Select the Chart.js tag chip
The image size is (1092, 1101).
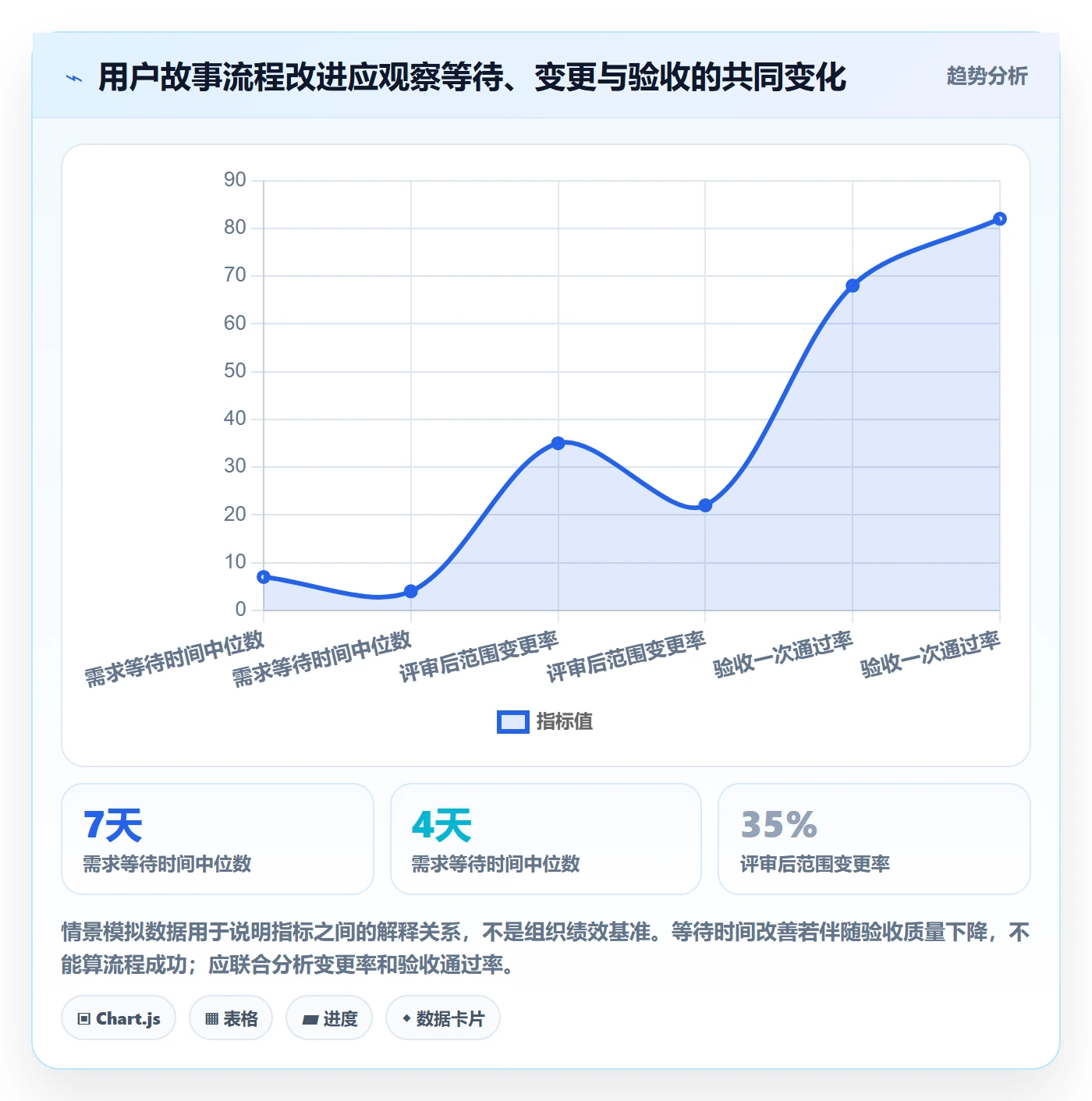(x=119, y=1018)
